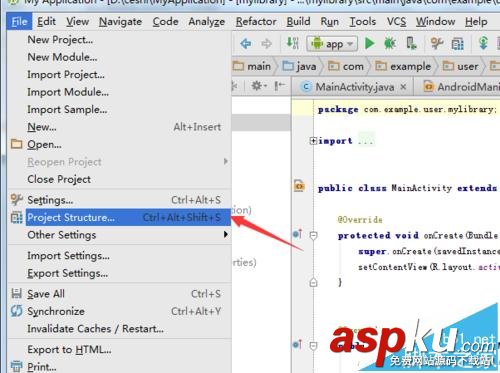The height and width of the screenshot is (373, 500).
Task: Click the toolbar Project Structure icon
Action: 457,44
